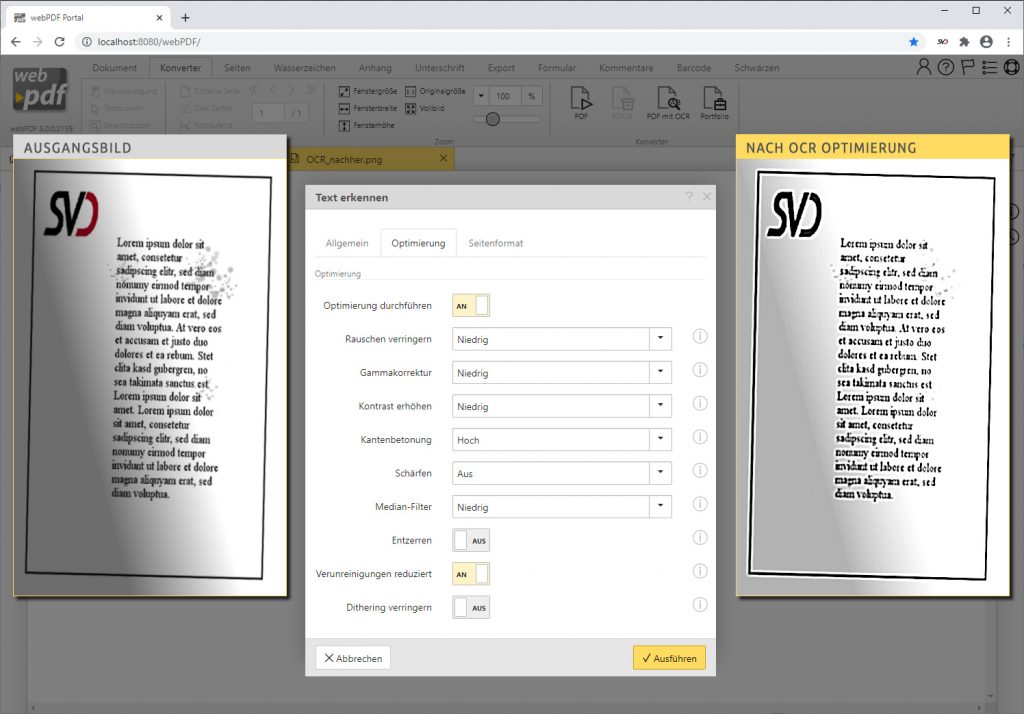Close the Text erkennen dialog

pyautogui.click(x=707, y=197)
